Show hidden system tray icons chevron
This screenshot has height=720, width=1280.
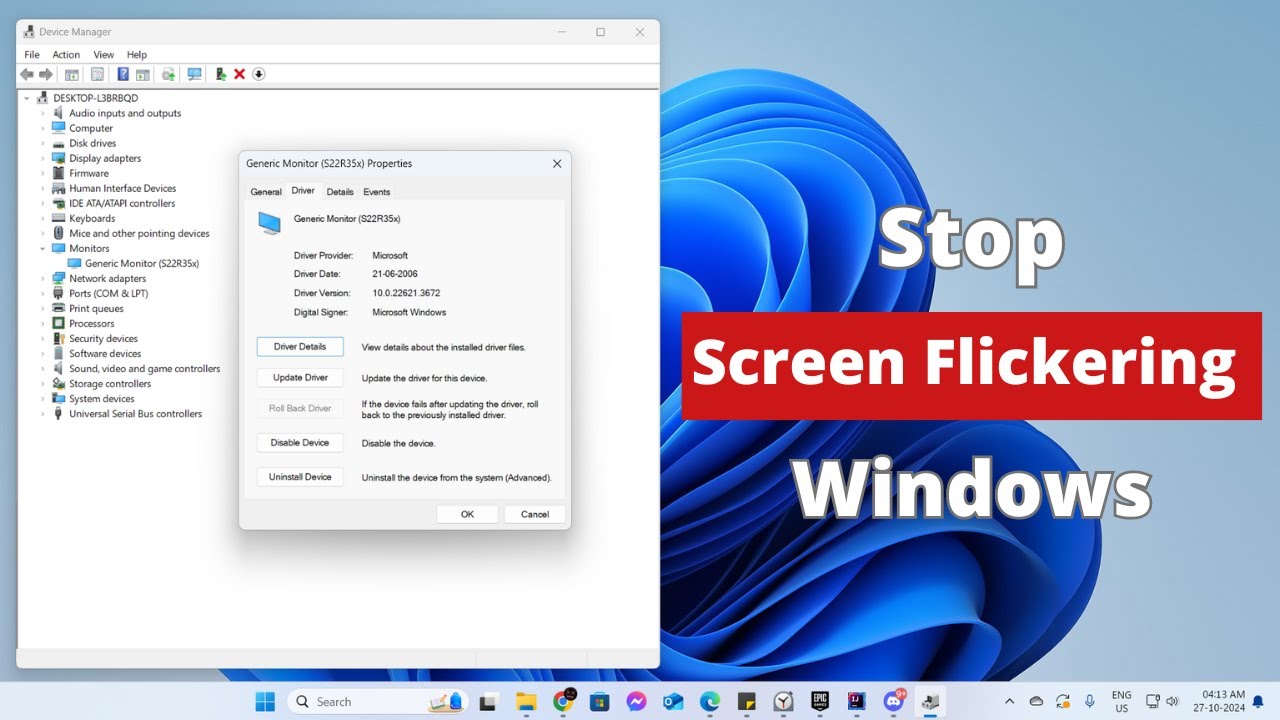click(1009, 701)
